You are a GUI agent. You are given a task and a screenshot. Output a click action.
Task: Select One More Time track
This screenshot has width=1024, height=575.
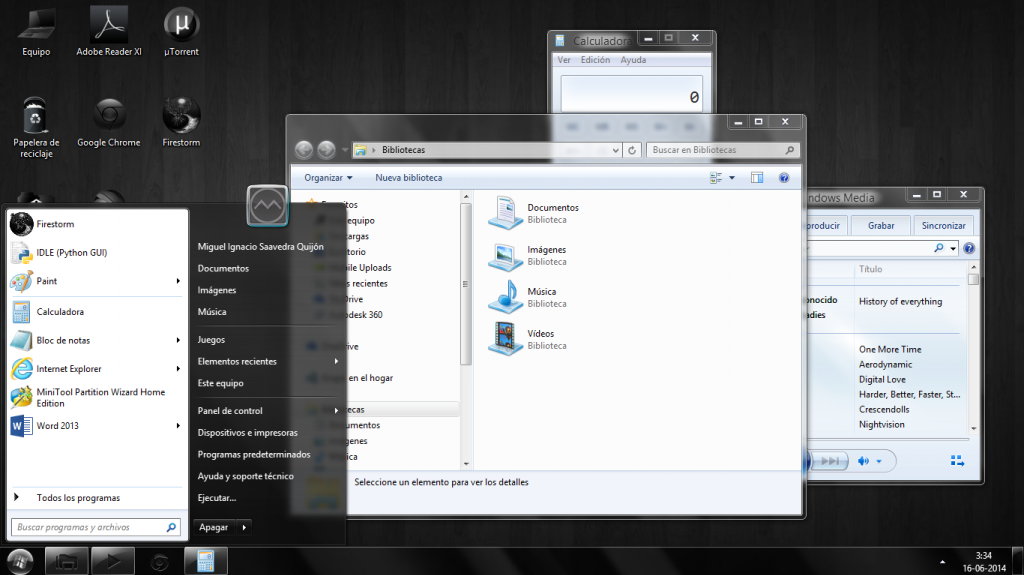pyautogui.click(x=890, y=350)
